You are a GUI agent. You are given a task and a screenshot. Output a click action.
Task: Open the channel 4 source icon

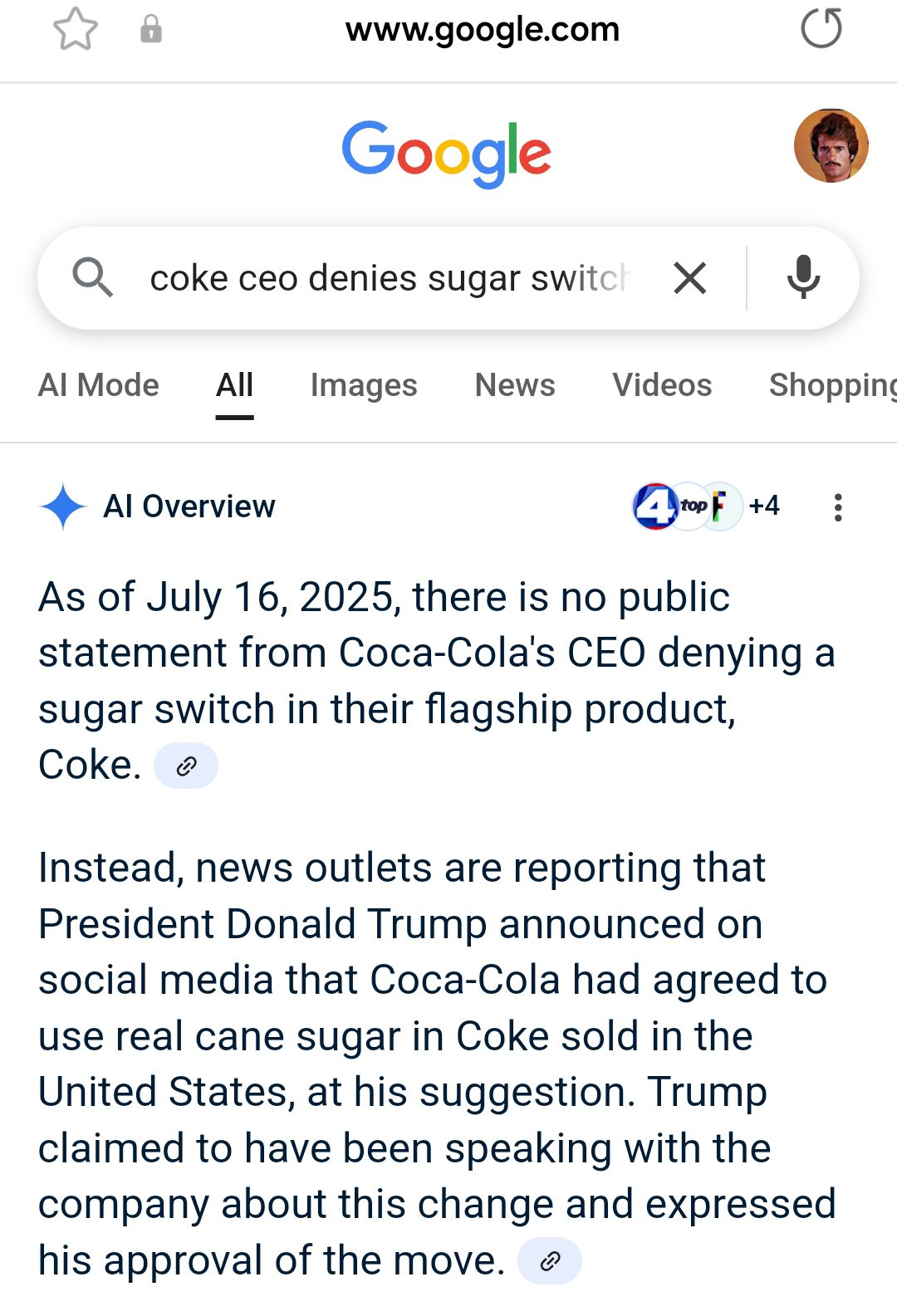(656, 506)
